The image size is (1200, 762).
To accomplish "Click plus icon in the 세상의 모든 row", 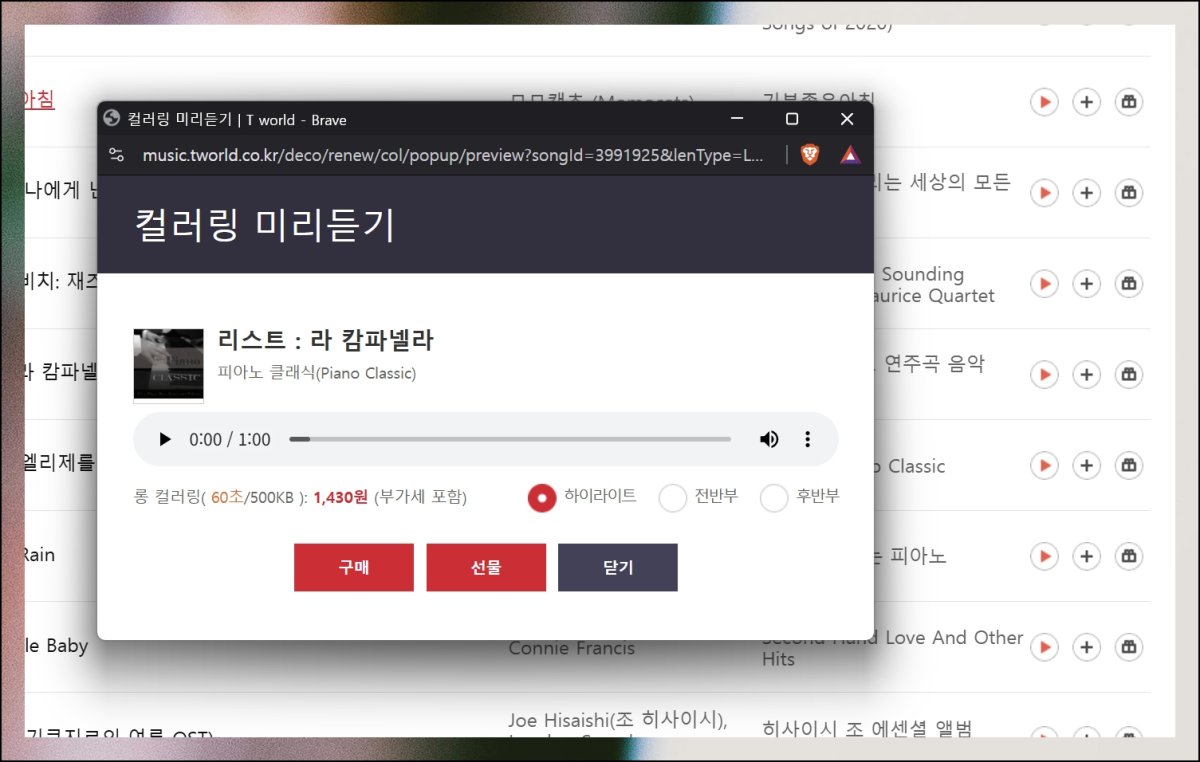I will point(1086,193).
